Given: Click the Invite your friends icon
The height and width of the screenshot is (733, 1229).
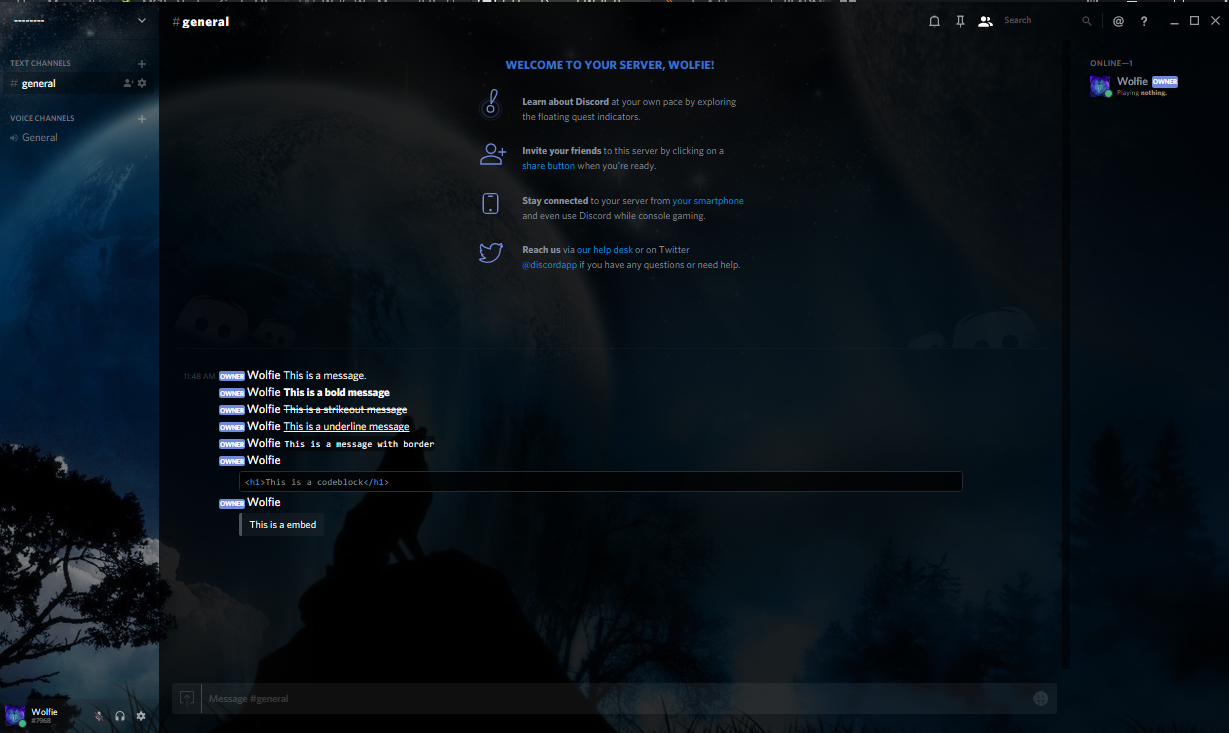Looking at the screenshot, I should (x=492, y=154).
